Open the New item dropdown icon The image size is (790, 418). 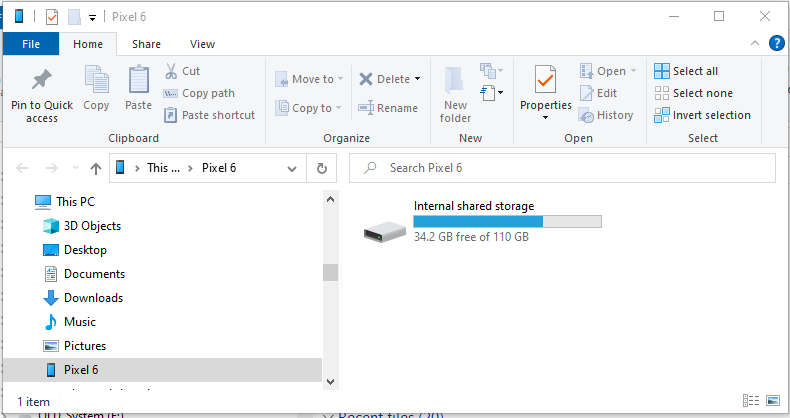pos(491,71)
